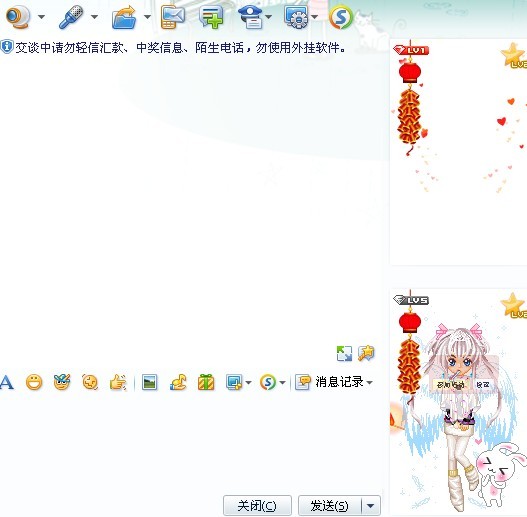This screenshot has width=527, height=517.
Task: Click the left overlay button on the avatar
Action: coord(451,384)
